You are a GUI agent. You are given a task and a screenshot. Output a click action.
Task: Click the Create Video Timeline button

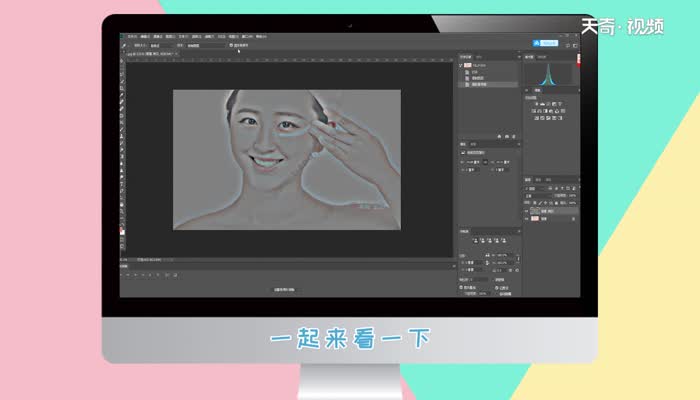point(285,289)
